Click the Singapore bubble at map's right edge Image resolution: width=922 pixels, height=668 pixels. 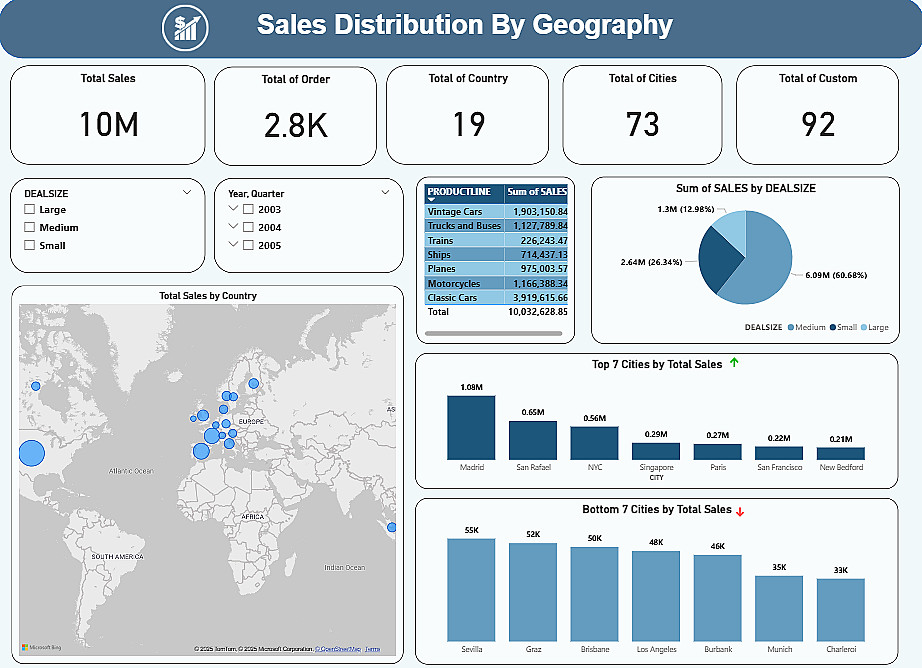pyautogui.click(x=392, y=527)
